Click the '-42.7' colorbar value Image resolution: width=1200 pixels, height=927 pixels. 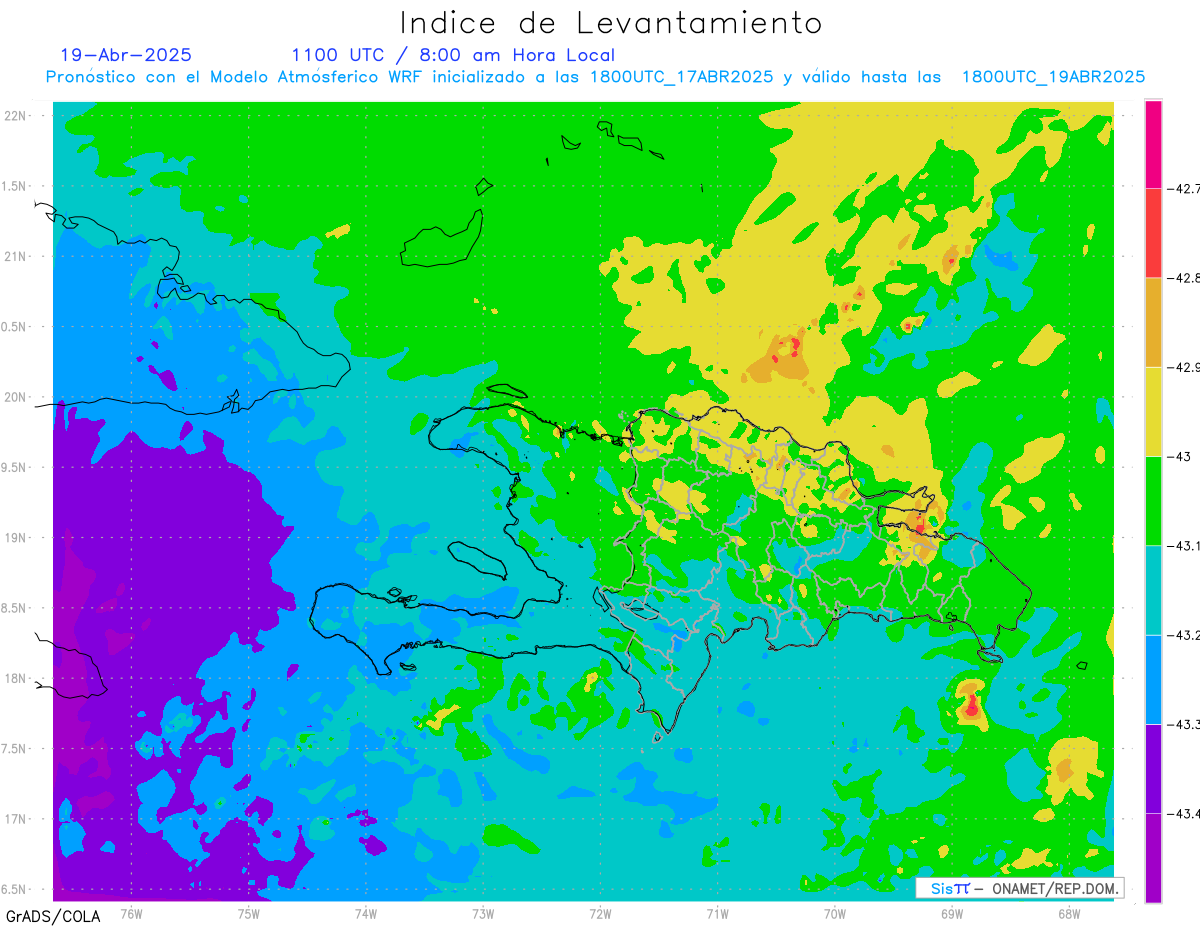point(1184,188)
